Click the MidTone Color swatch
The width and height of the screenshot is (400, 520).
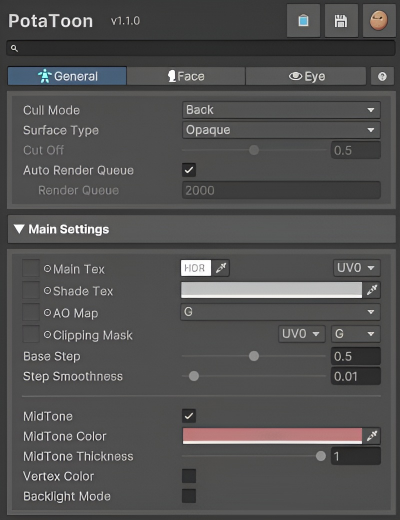[x=272, y=436]
